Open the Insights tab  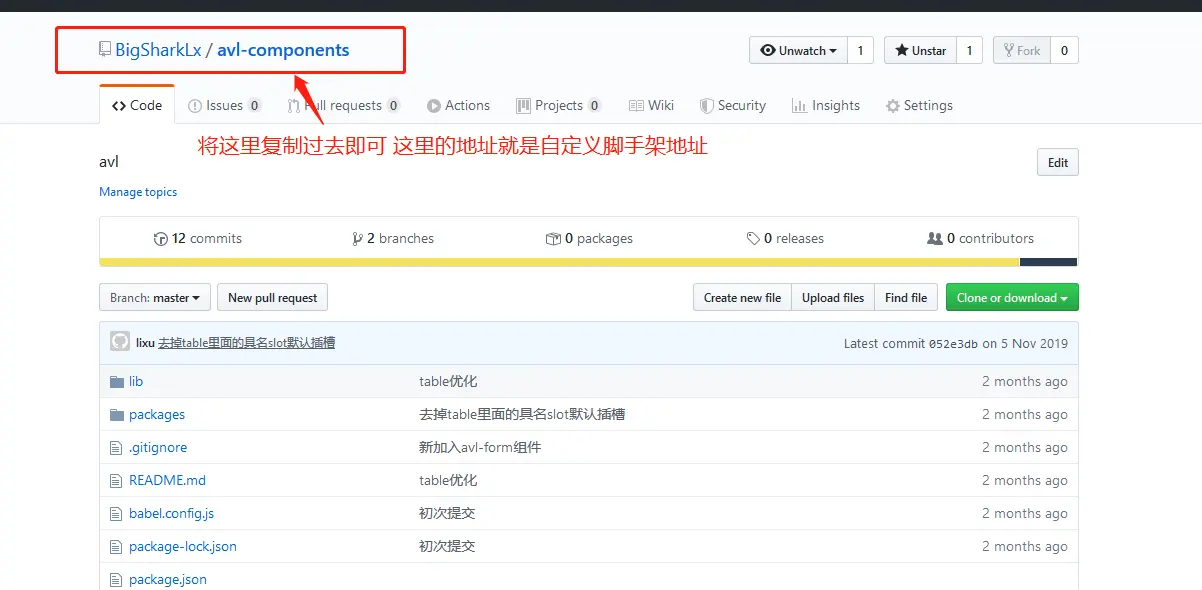coord(825,105)
